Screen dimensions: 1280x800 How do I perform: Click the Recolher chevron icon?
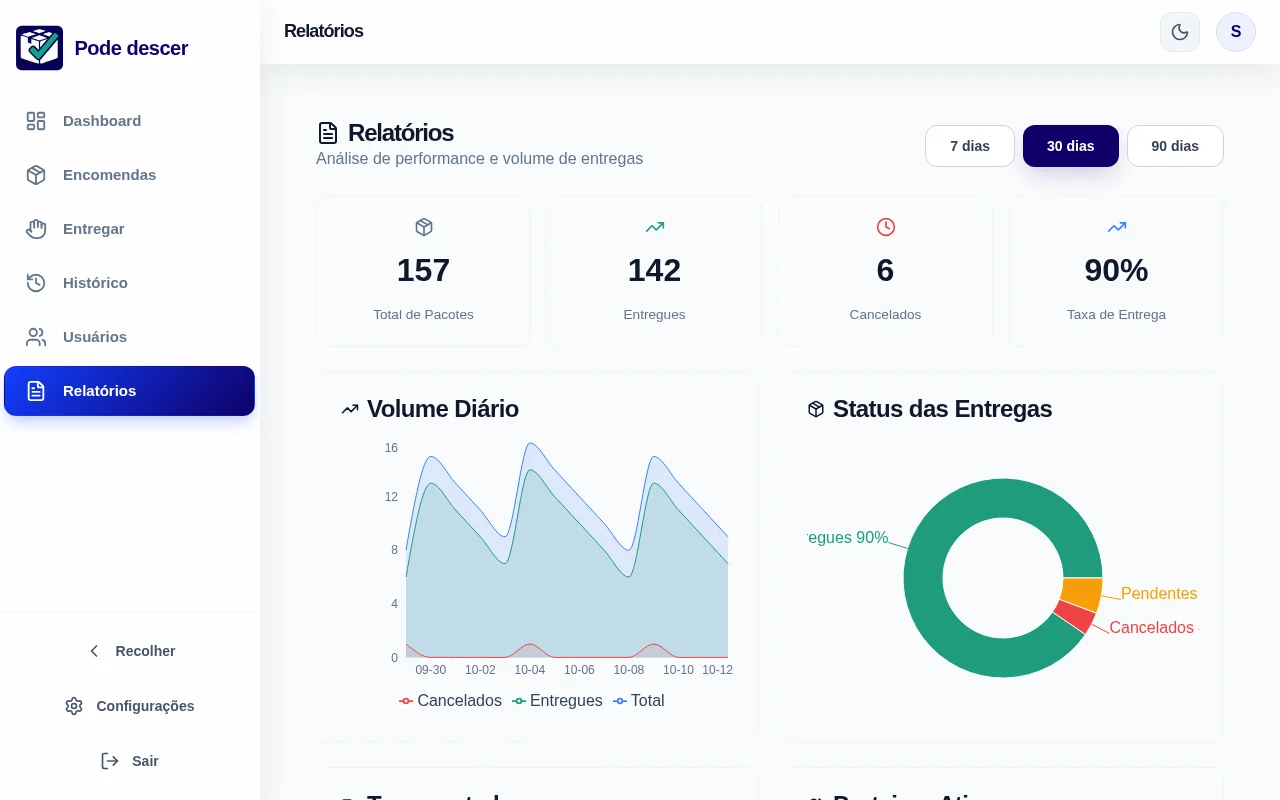[94, 651]
